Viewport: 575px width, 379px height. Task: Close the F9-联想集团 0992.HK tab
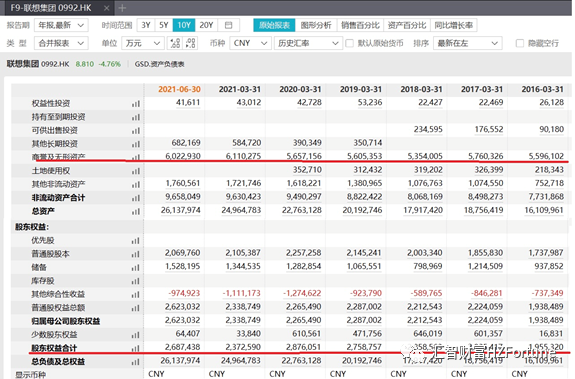point(106,8)
